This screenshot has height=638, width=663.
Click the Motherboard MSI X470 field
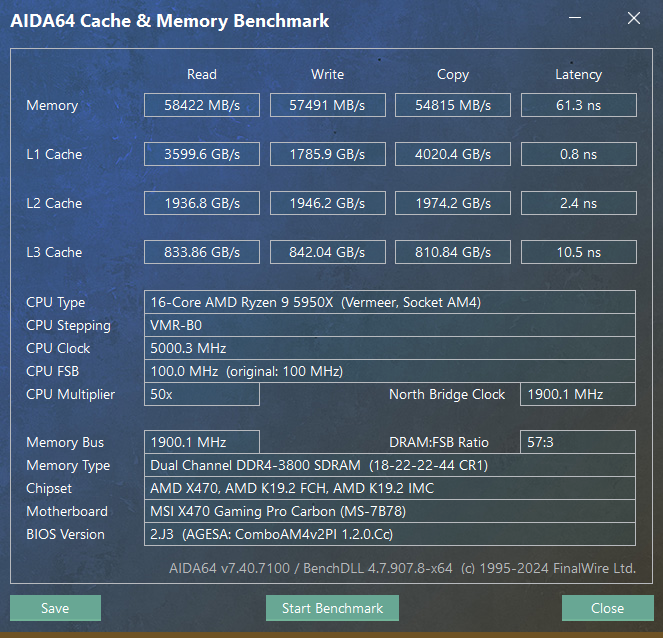pyautogui.click(x=390, y=511)
